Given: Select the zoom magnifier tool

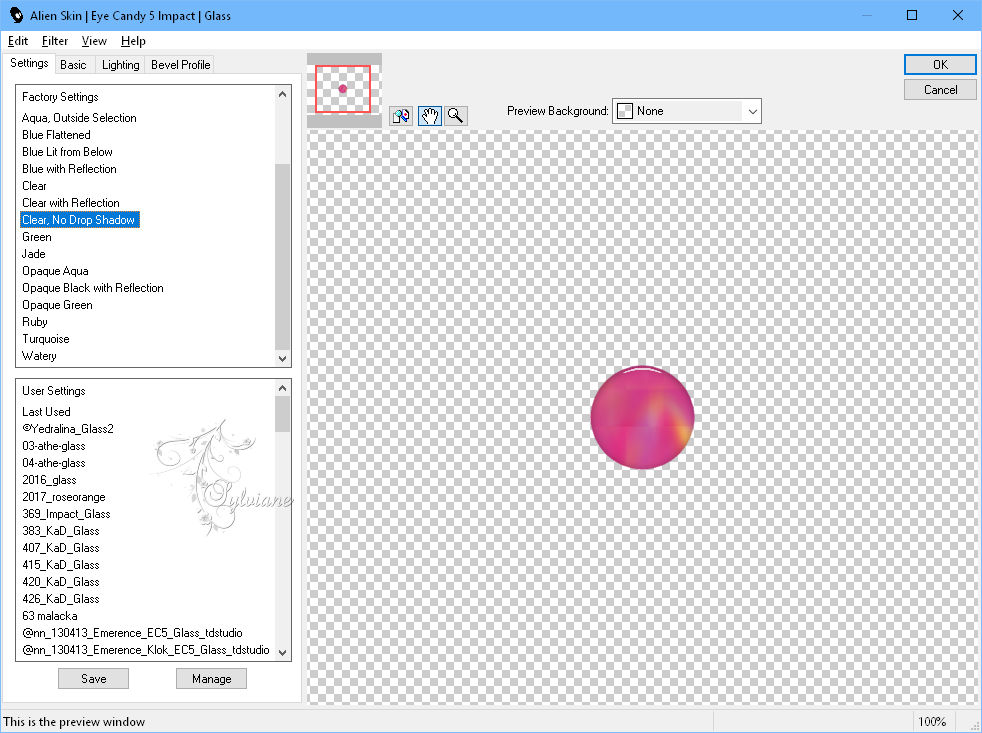Looking at the screenshot, I should tap(456, 116).
